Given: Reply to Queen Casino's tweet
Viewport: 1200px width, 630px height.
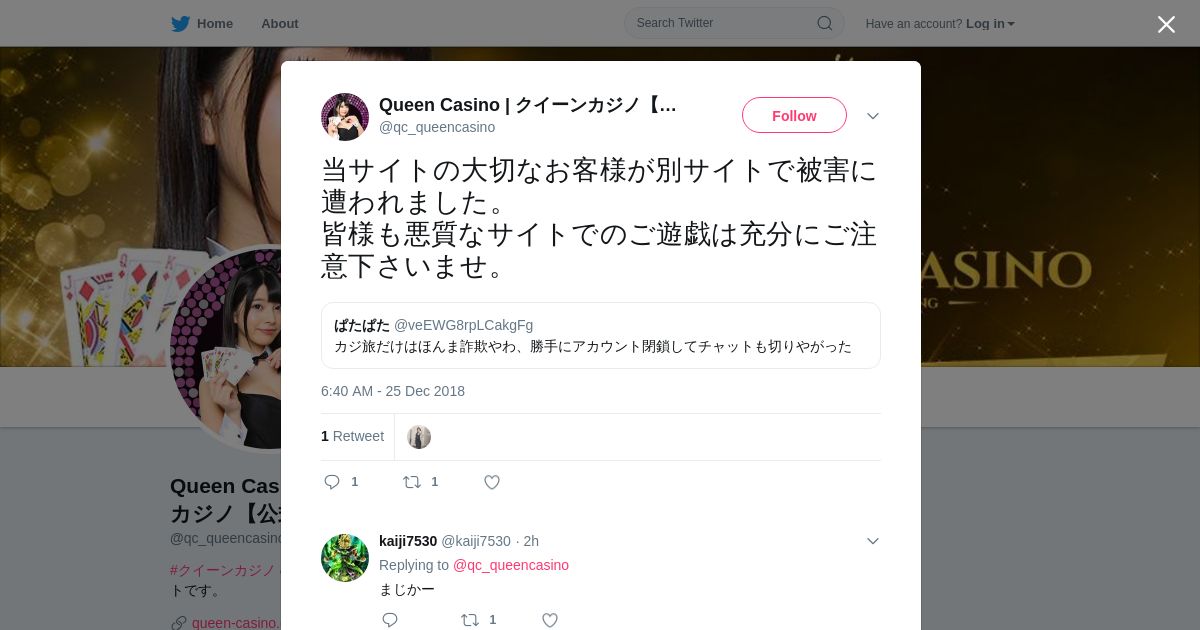Looking at the screenshot, I should (333, 482).
